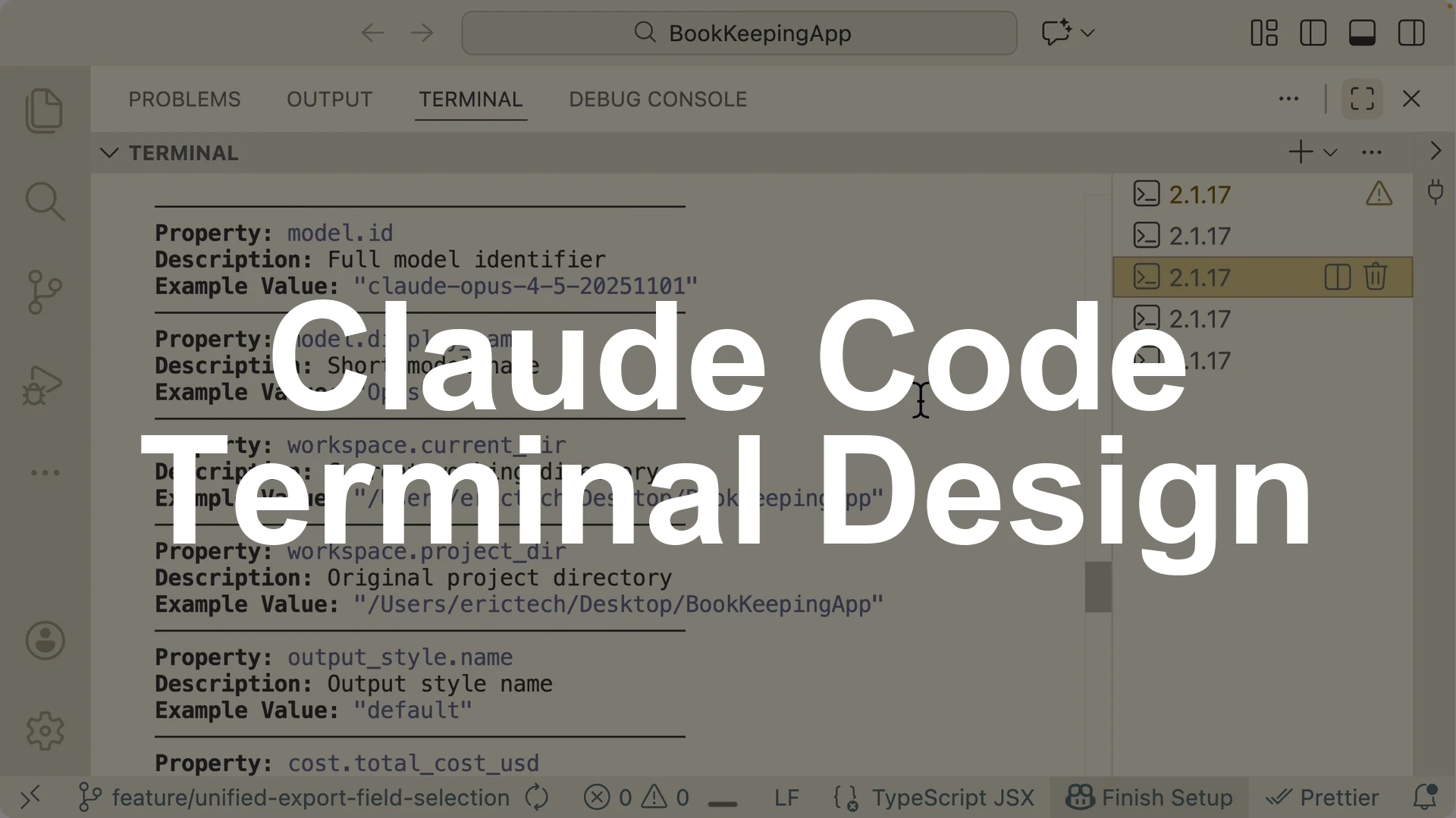
Task: Change LF end of line sequence
Action: click(786, 798)
